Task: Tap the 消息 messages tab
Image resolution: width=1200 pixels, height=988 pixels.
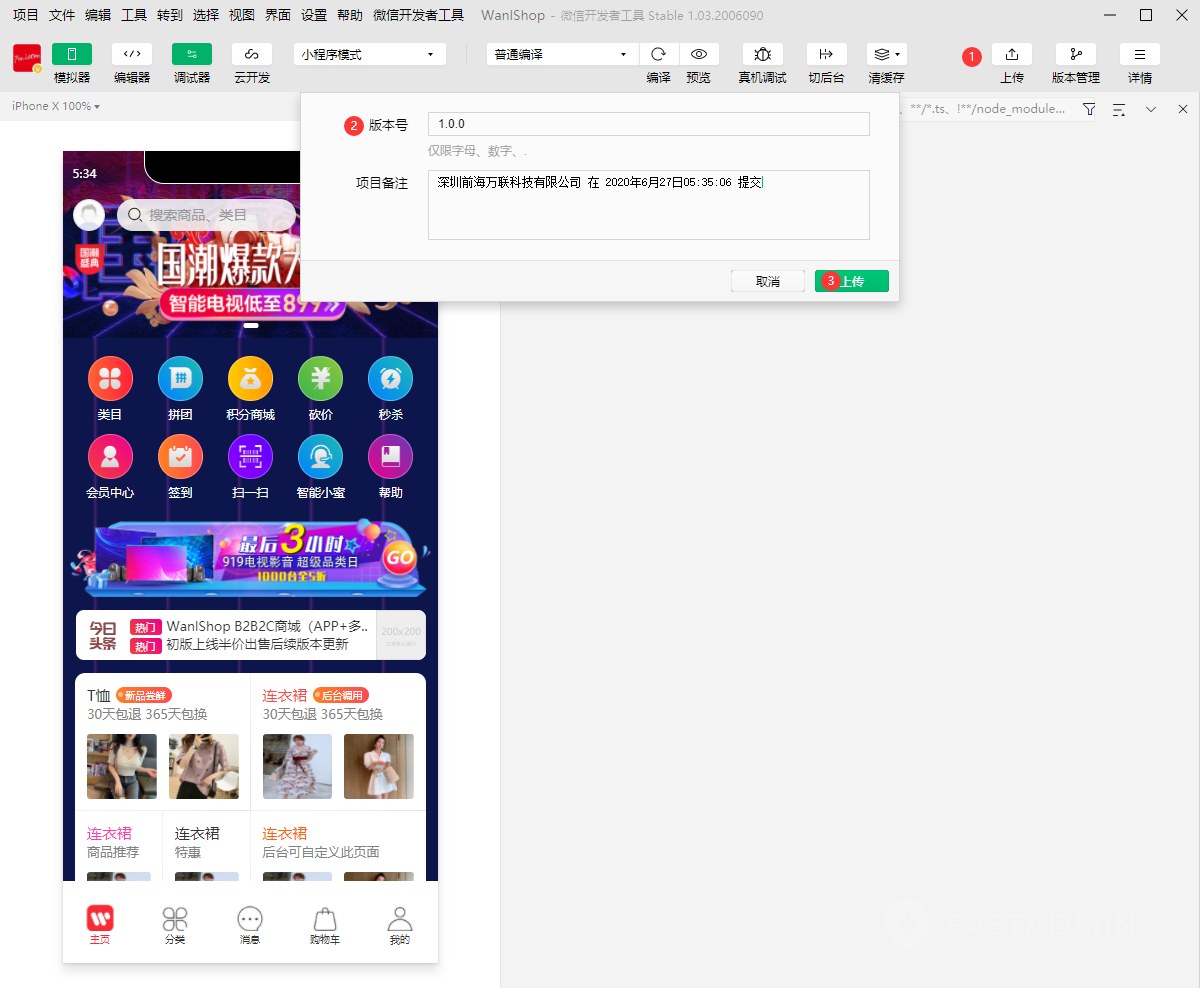Action: (250, 925)
